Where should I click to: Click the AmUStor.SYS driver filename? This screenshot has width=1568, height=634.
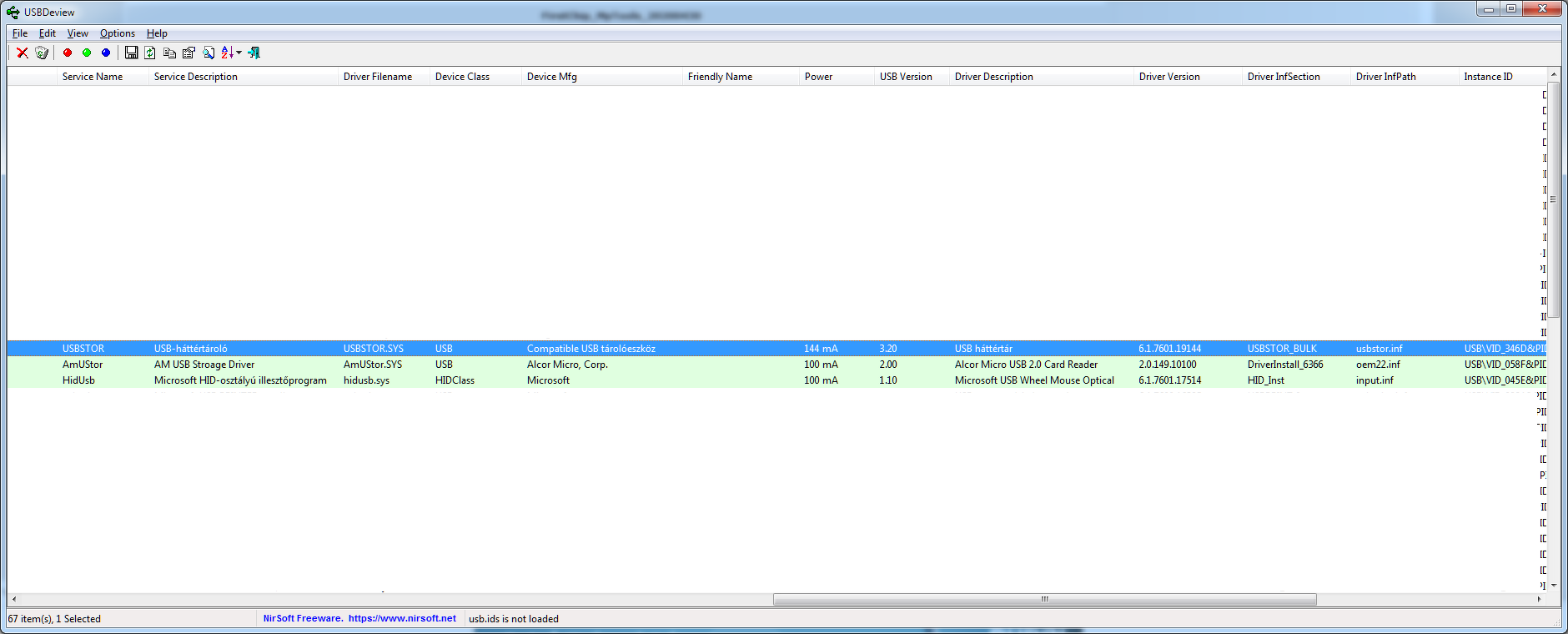(x=373, y=365)
